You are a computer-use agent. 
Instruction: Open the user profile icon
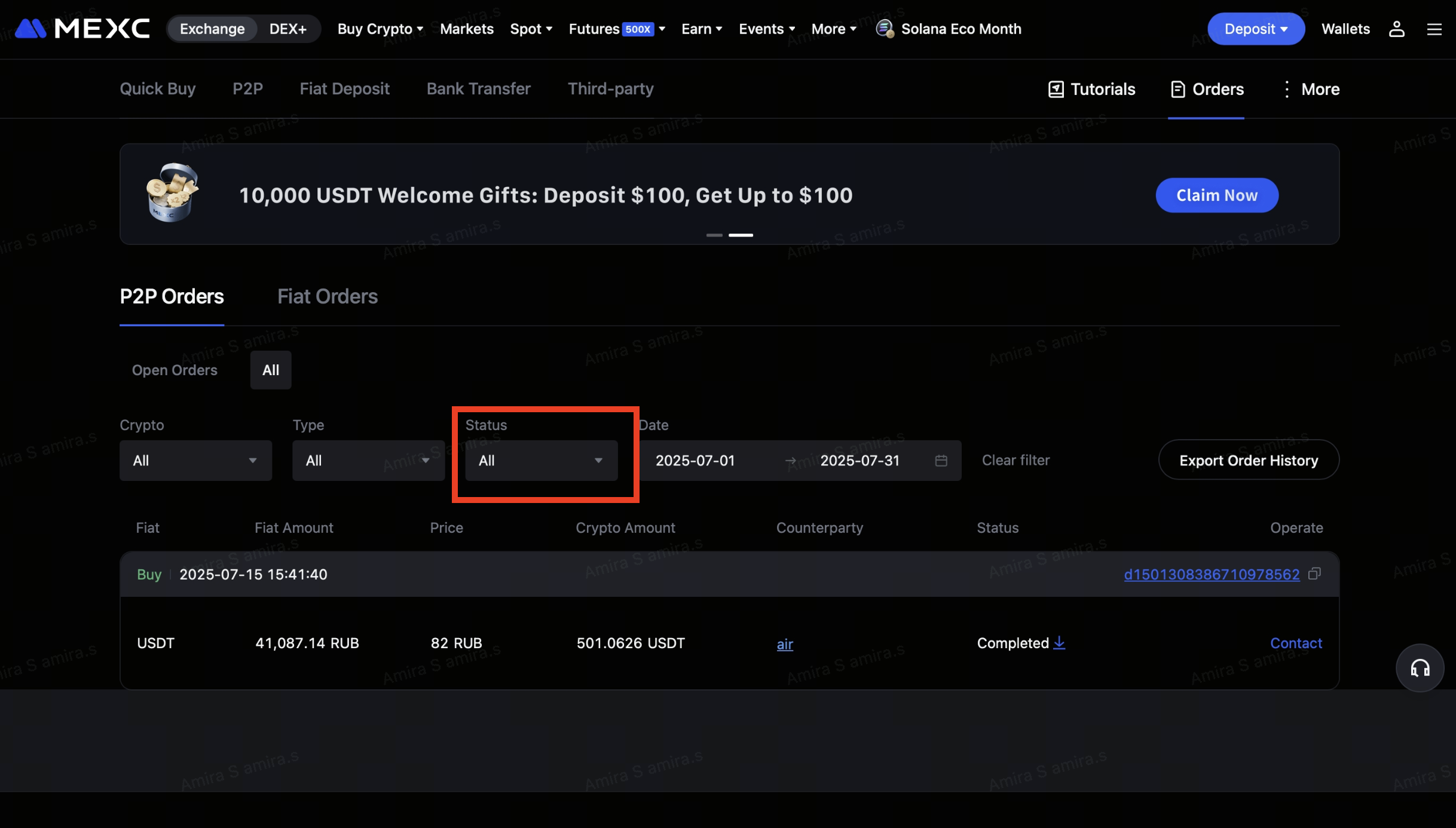click(1396, 29)
